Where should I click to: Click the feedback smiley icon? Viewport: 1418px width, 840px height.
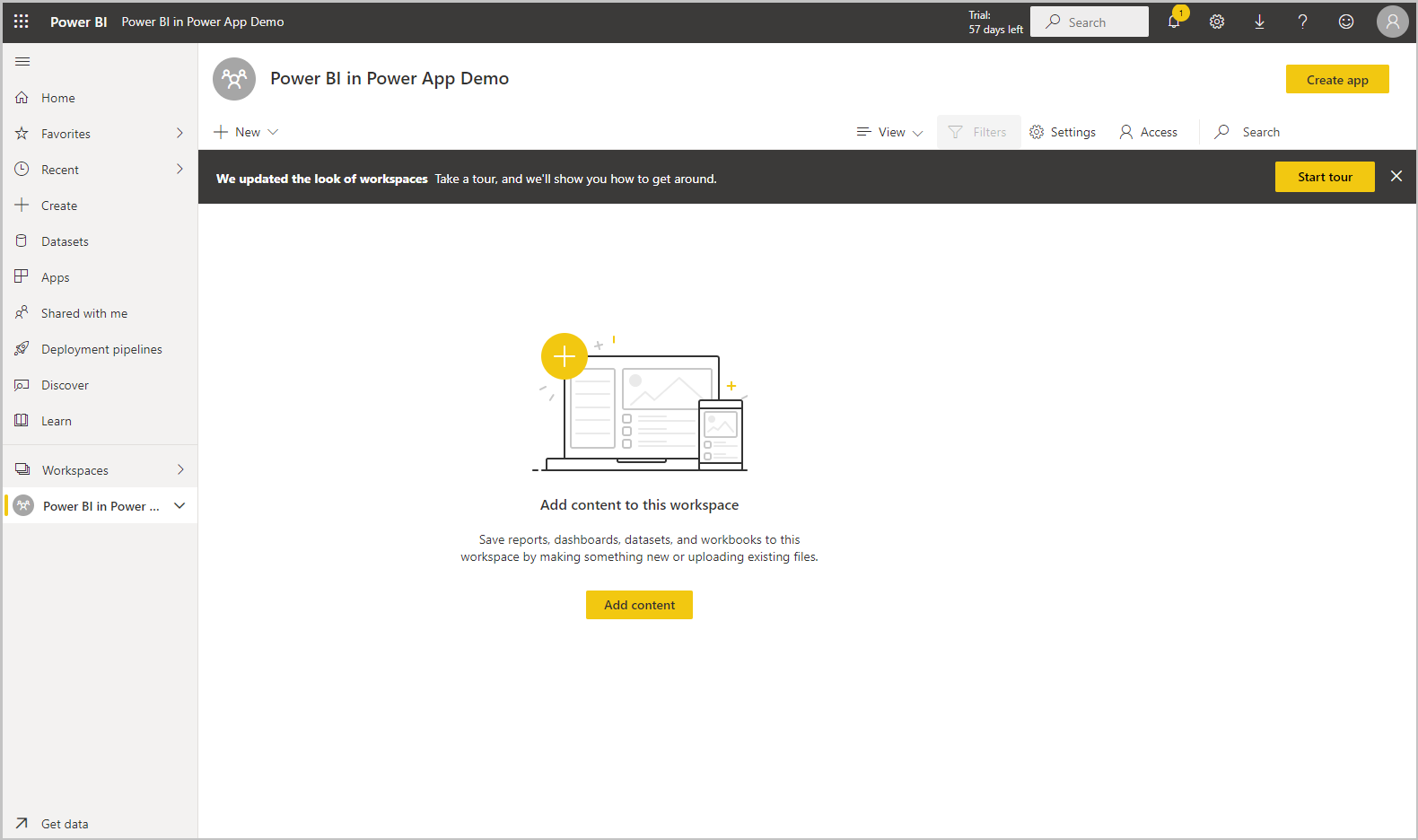tap(1346, 22)
